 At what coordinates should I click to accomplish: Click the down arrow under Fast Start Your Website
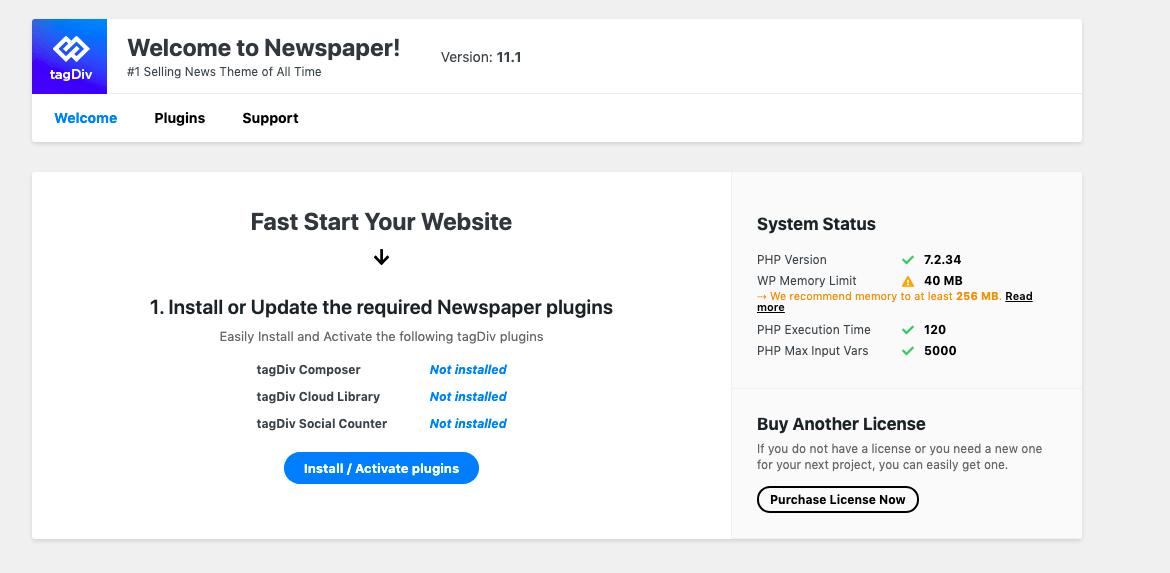click(x=381, y=257)
